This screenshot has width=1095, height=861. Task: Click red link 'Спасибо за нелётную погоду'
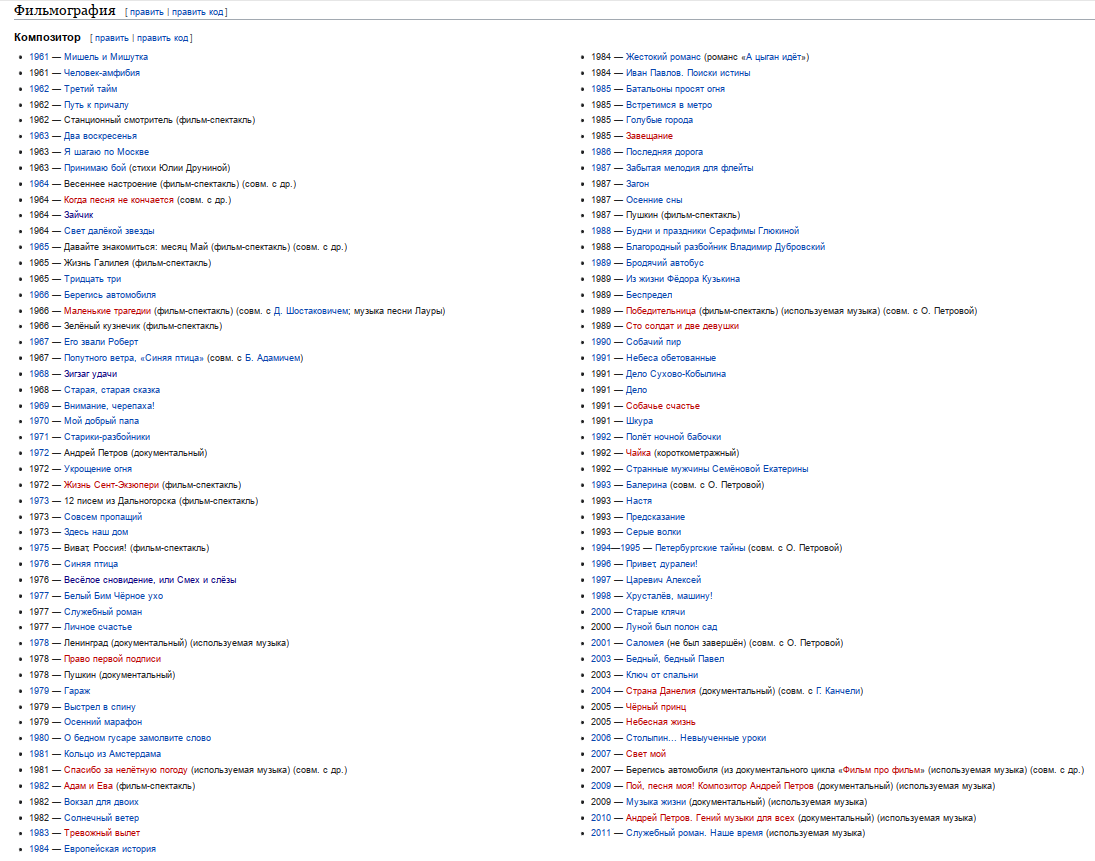tap(126, 770)
